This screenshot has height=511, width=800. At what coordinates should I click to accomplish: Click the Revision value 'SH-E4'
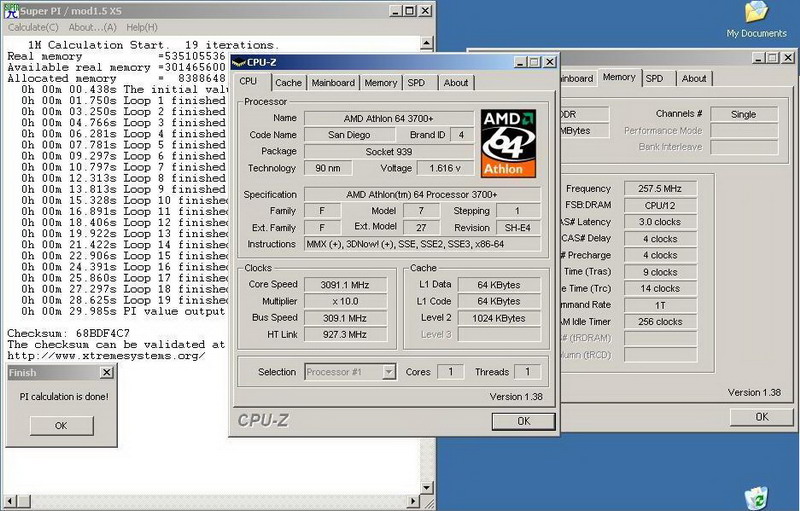[518, 227]
